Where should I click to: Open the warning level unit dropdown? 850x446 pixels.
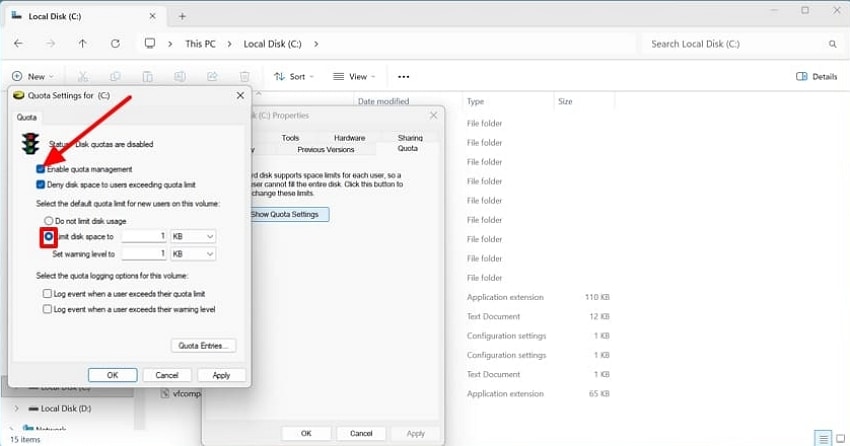tap(192, 254)
